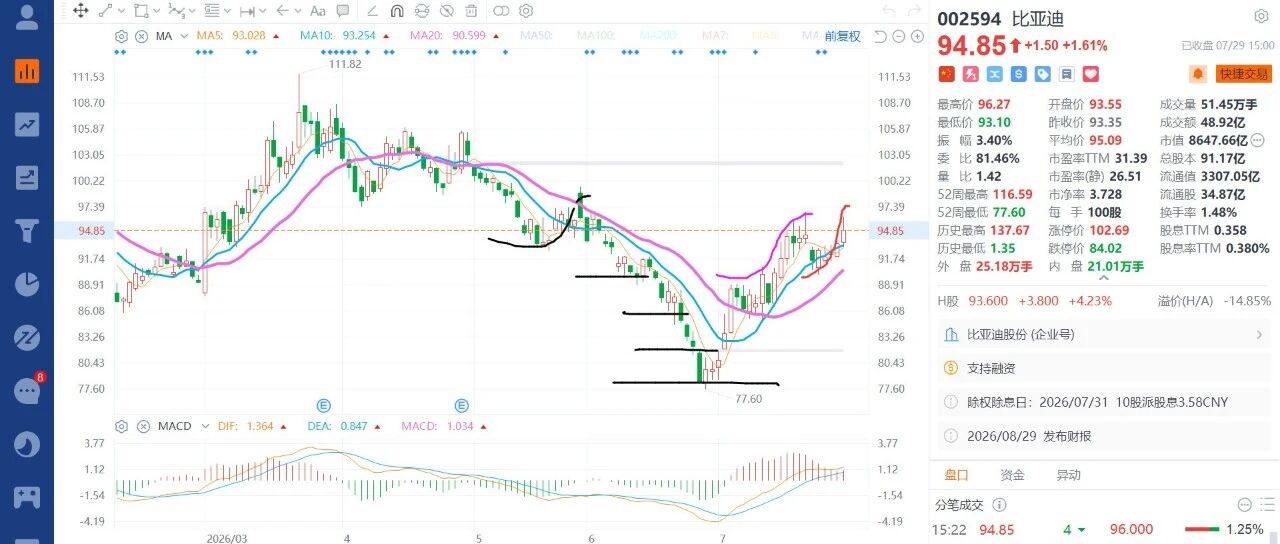Expand trend line tool dropdown arrow
Viewport: 1280px width, 544px height.
click(120, 13)
